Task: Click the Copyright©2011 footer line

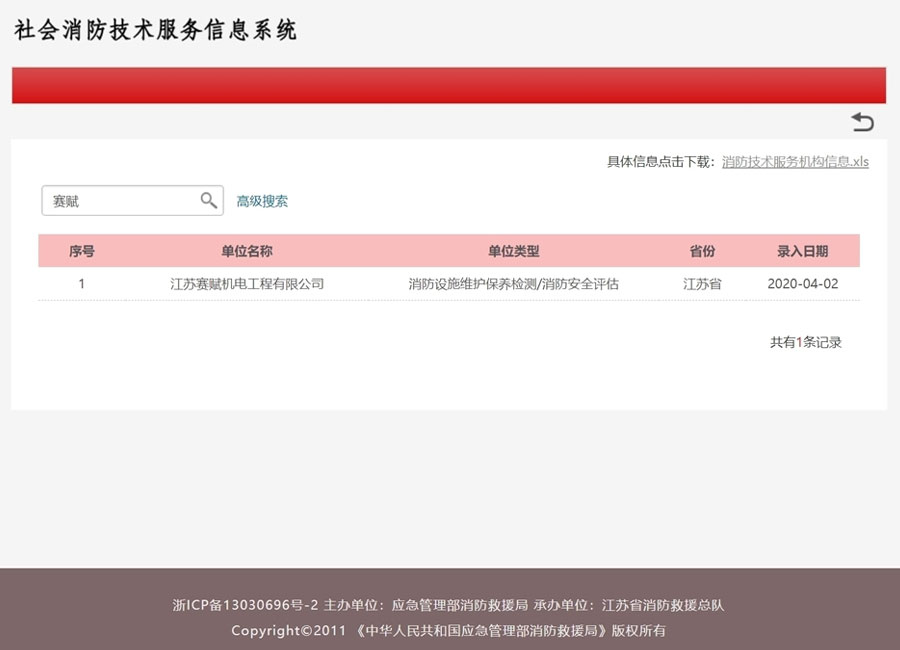Action: [448, 630]
